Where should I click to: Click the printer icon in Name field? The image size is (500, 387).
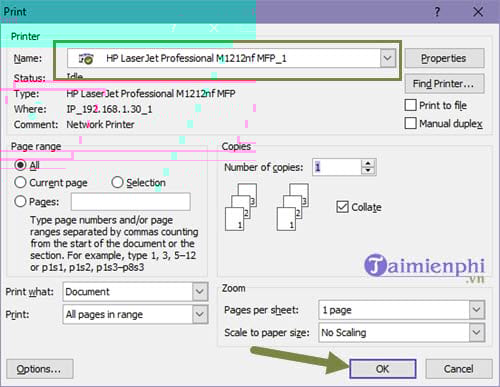(x=86, y=58)
